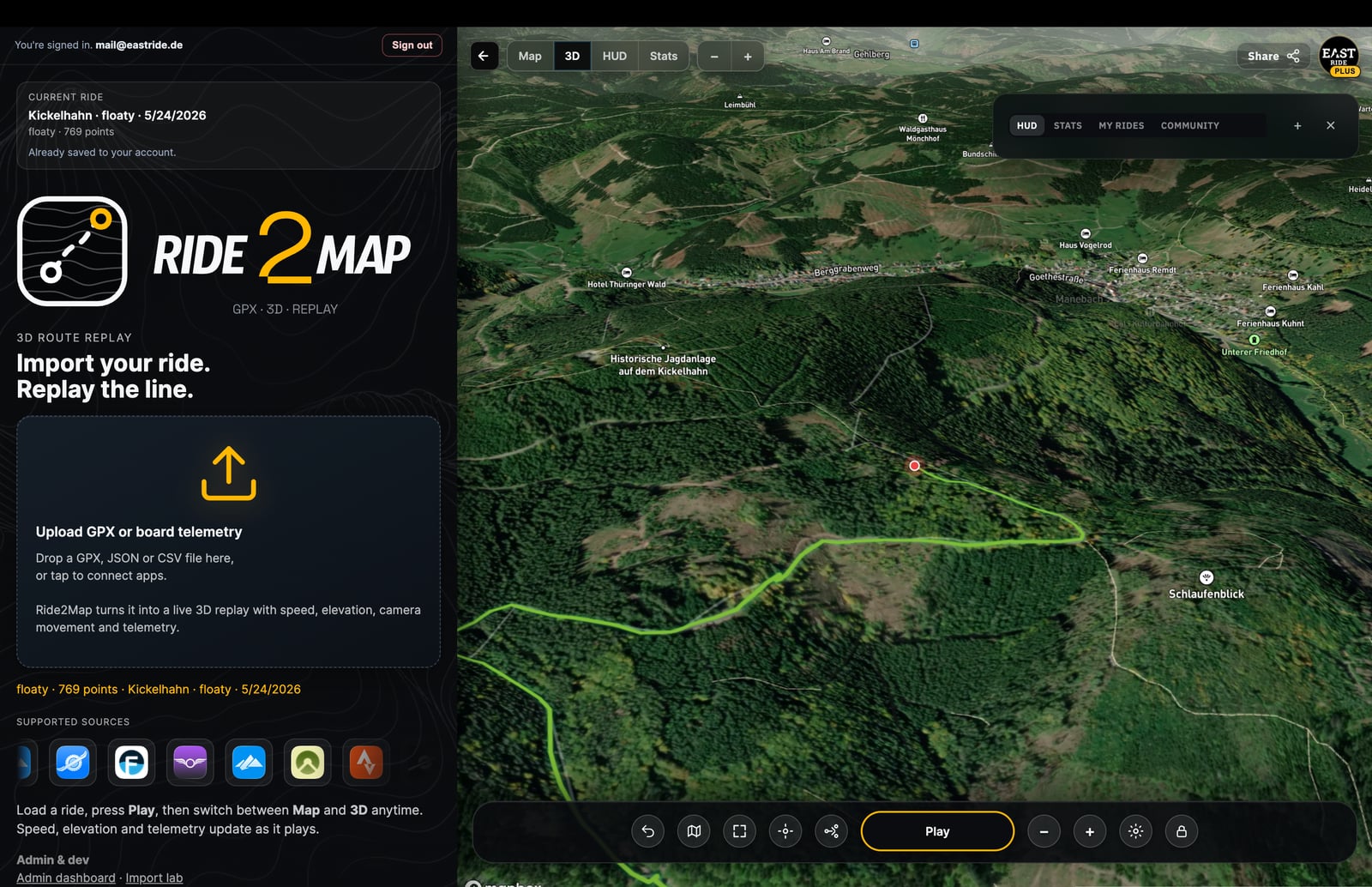Select the letter F source app icon
1372x887 pixels.
131,762
